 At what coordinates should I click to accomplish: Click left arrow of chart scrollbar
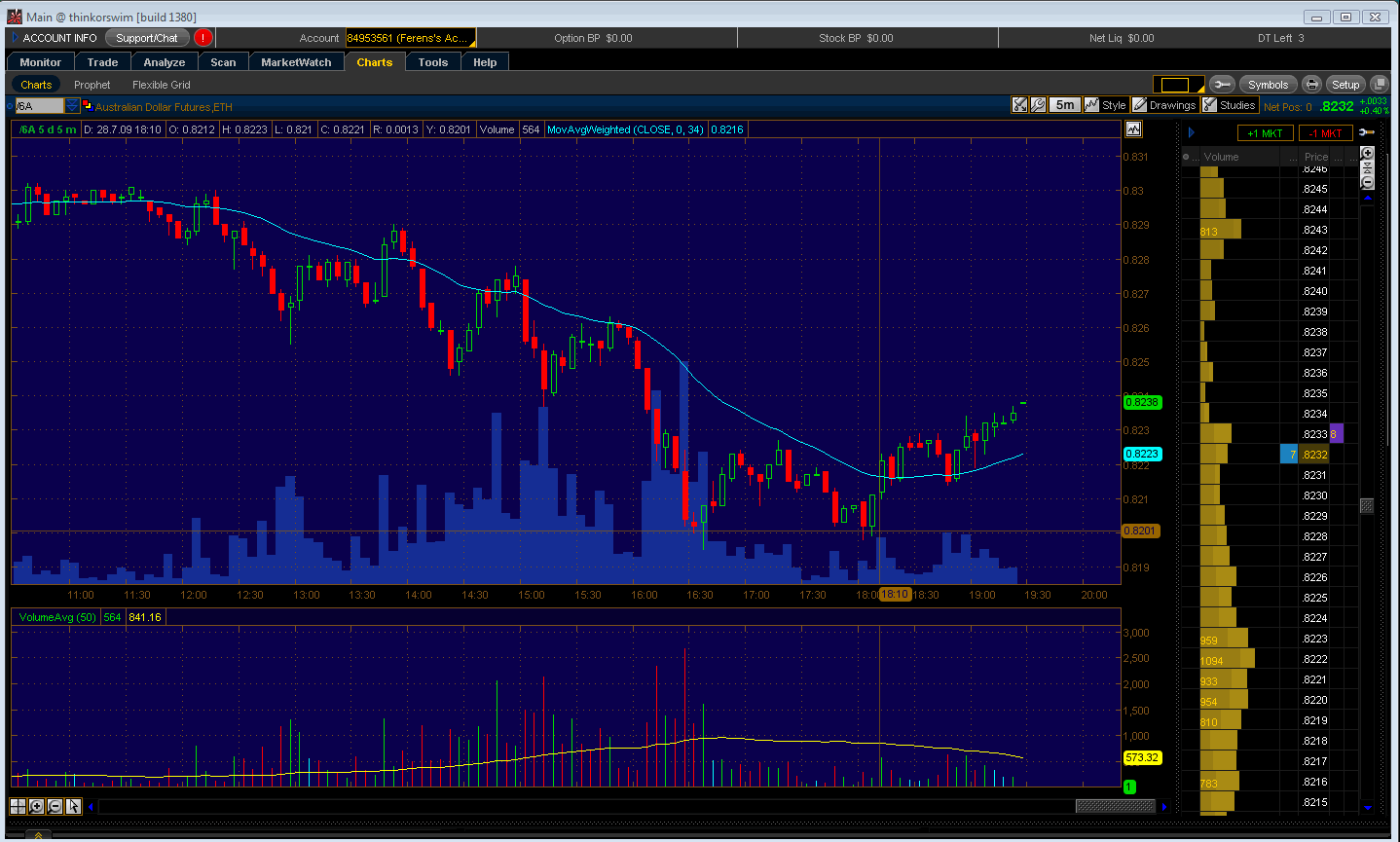coord(92,806)
